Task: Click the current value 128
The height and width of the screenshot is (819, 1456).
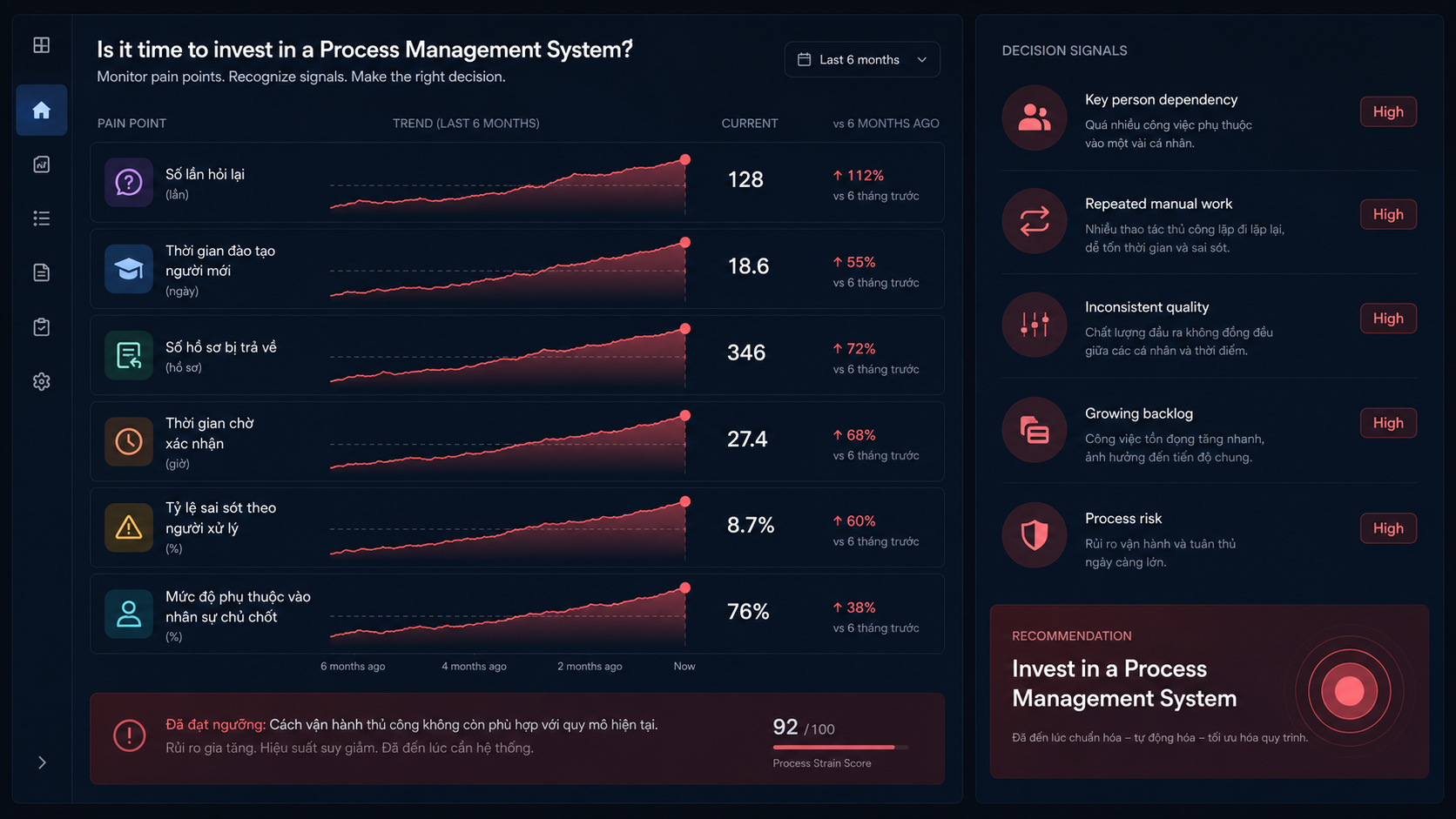Action: (x=745, y=179)
